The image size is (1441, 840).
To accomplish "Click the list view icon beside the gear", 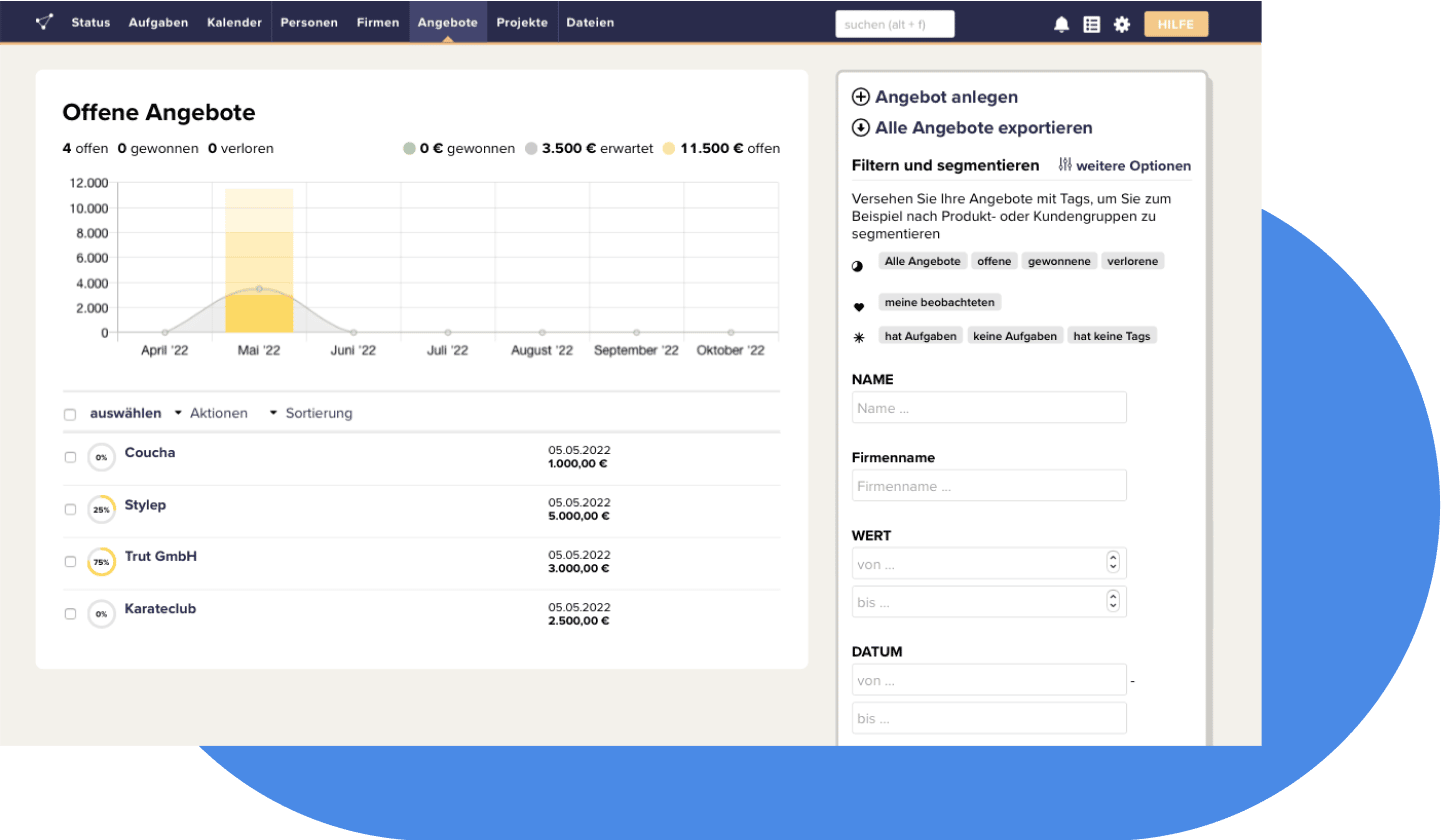I will (x=1092, y=24).
